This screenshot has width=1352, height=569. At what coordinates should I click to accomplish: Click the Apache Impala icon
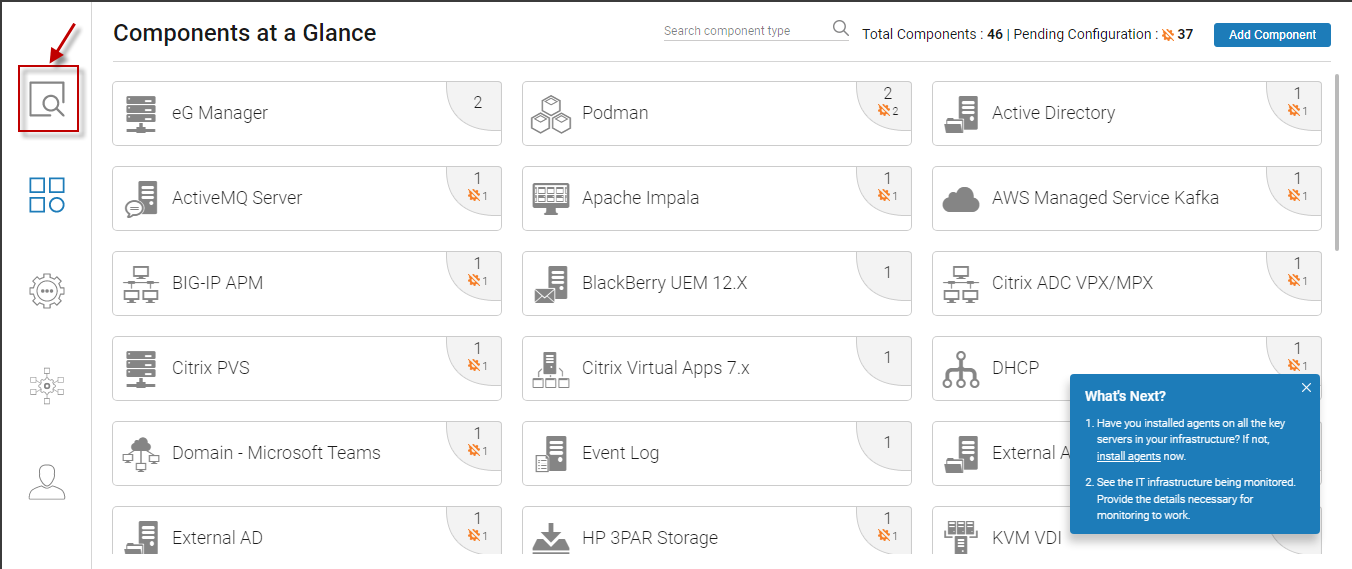551,198
